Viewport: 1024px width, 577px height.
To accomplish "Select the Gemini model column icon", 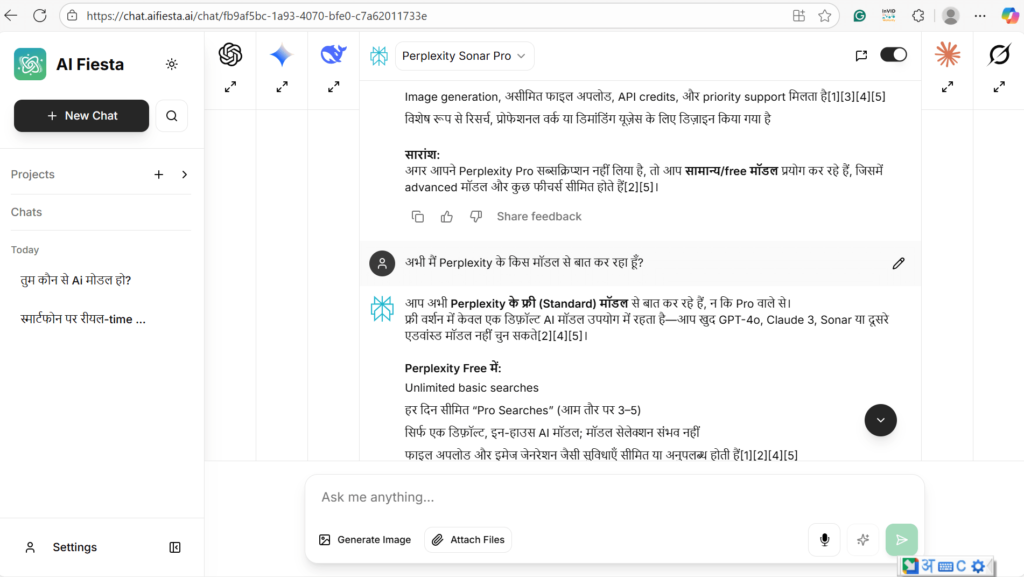I will click(281, 55).
